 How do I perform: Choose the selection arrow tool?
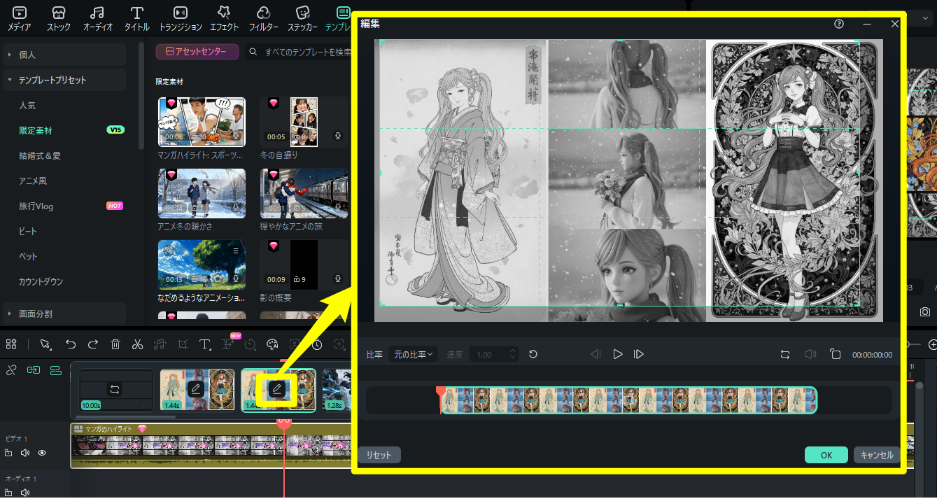(x=45, y=344)
